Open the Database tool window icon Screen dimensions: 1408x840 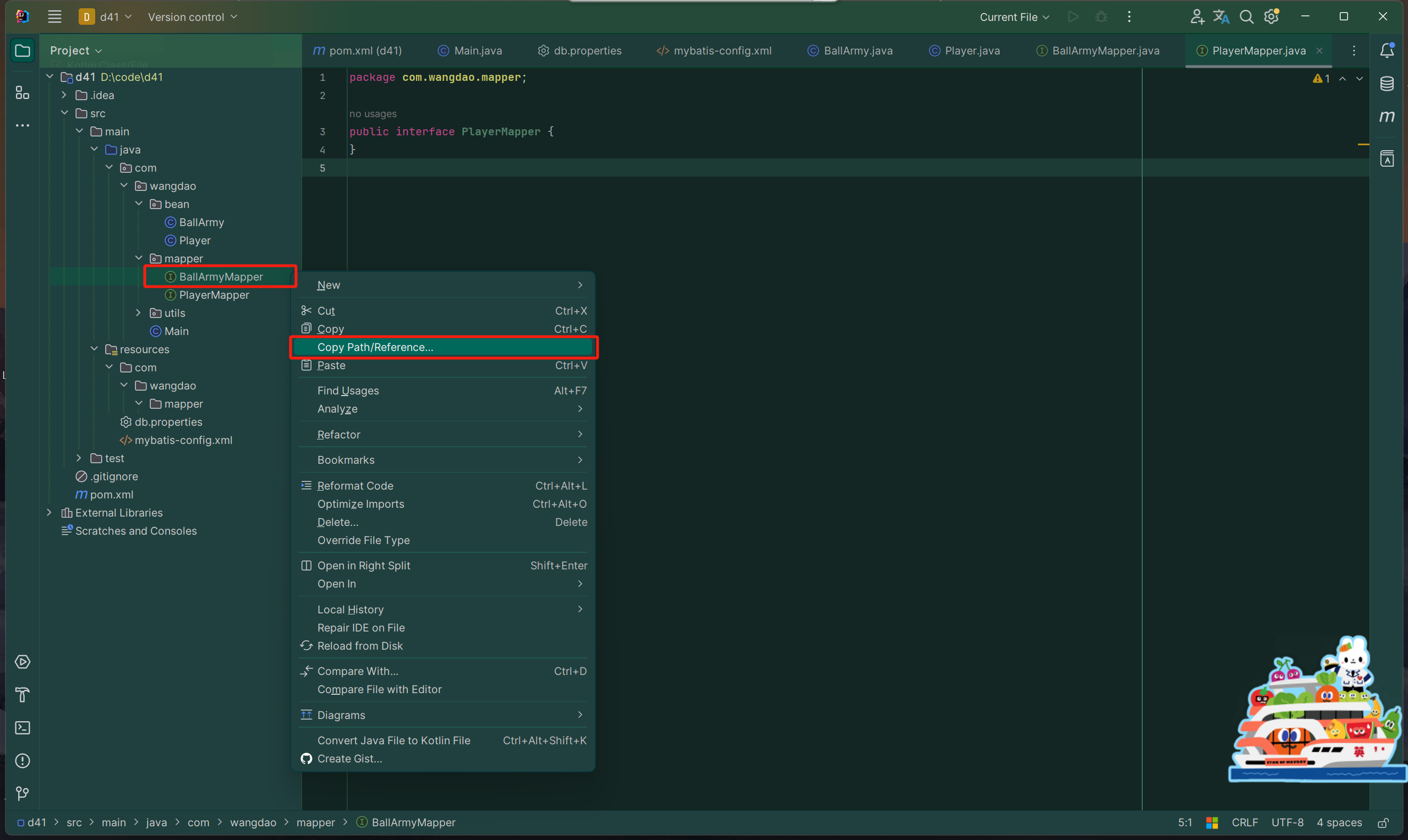click(1387, 84)
